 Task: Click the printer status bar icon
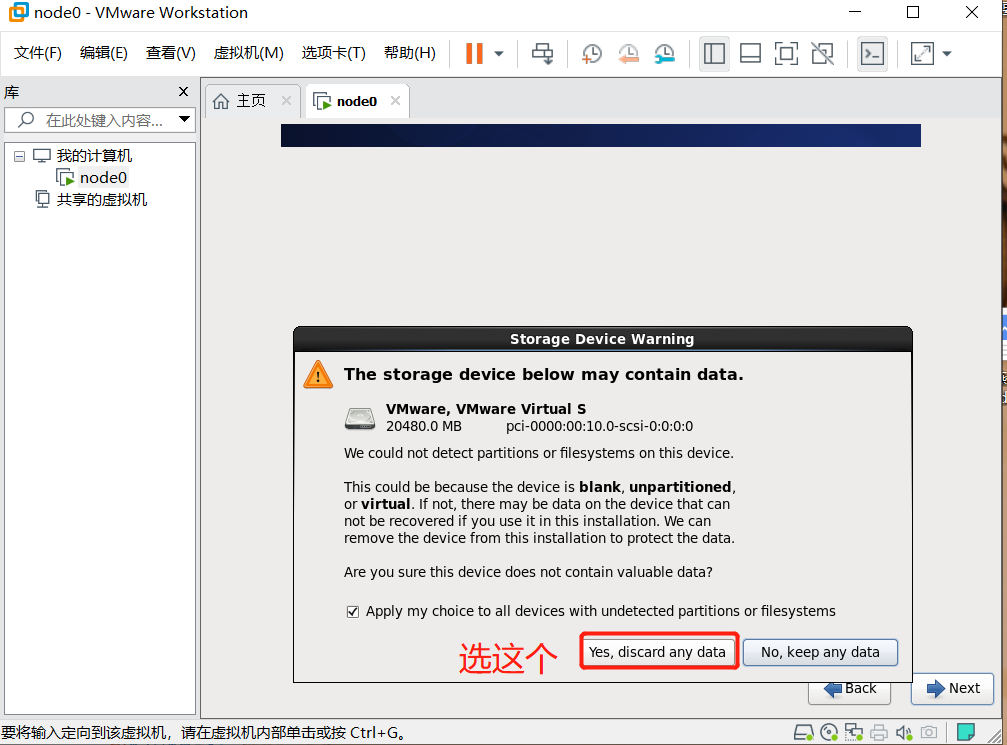(x=879, y=732)
